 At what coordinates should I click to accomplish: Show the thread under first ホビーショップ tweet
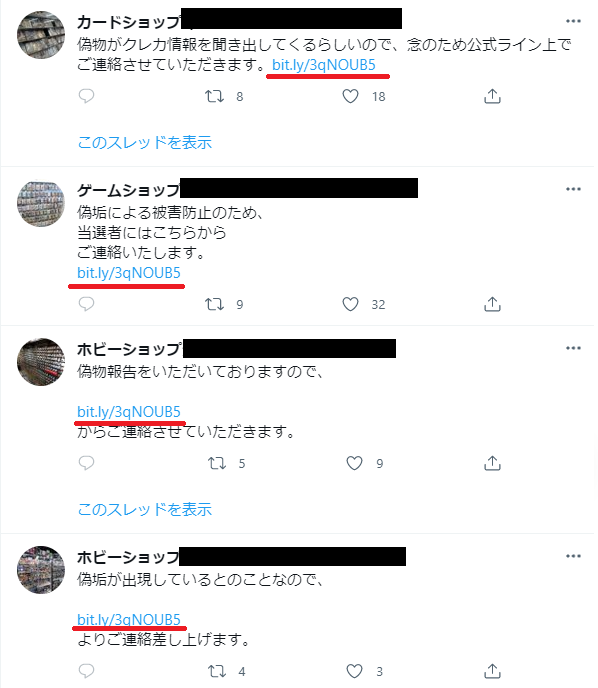(x=145, y=509)
